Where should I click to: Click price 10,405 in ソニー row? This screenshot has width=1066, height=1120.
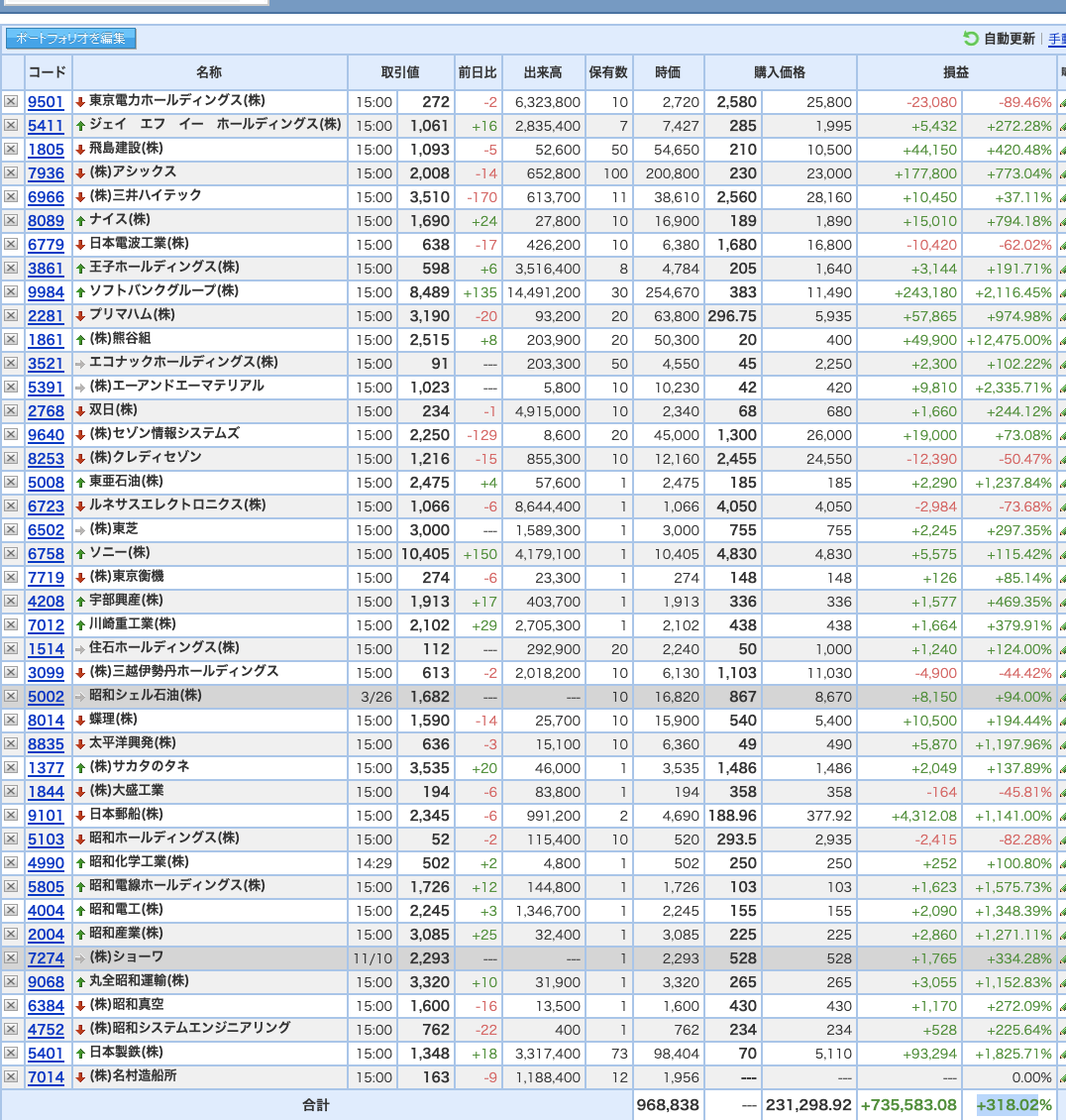[x=426, y=554]
